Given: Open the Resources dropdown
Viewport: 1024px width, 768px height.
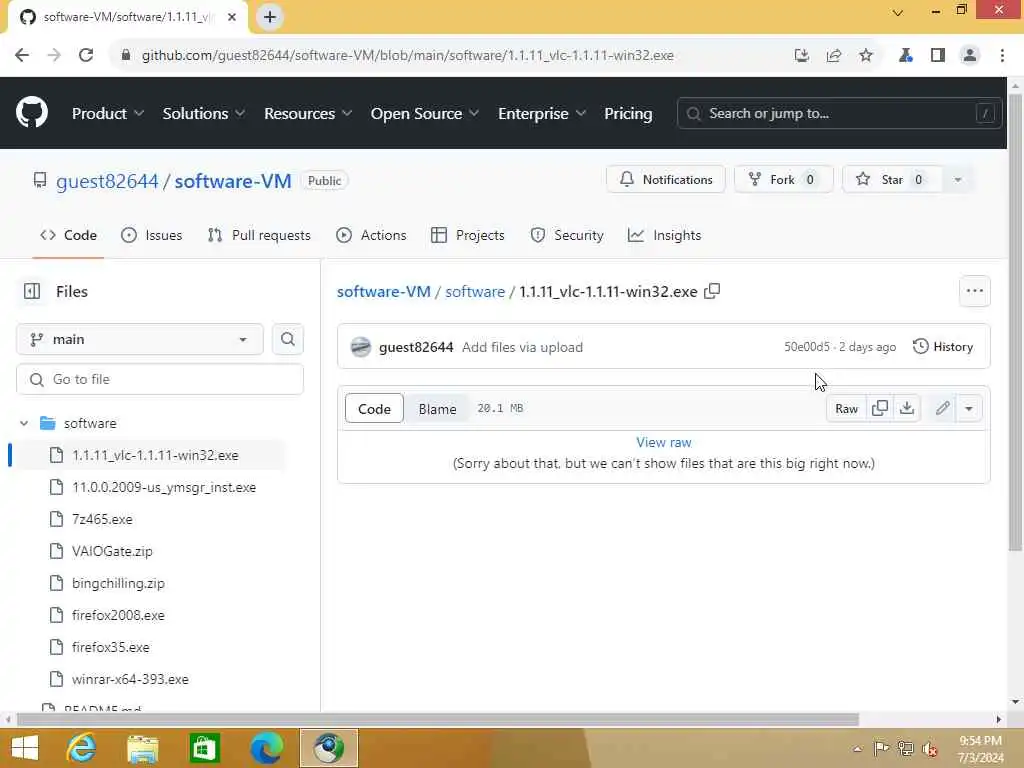Looking at the screenshot, I should point(308,114).
